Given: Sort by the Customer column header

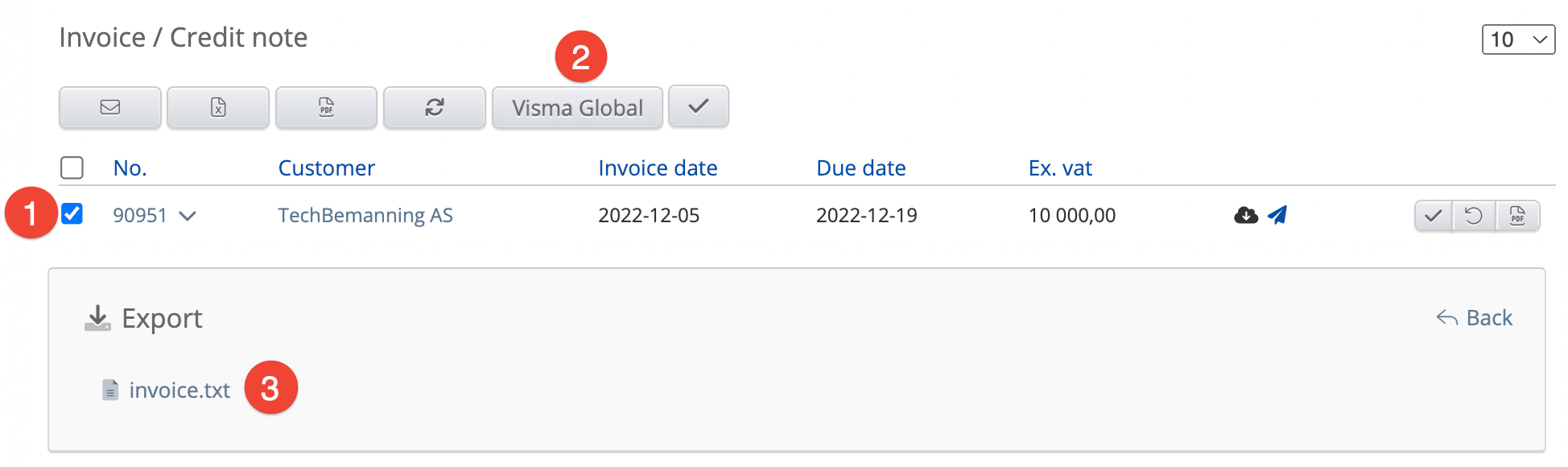Looking at the screenshot, I should pos(326,167).
